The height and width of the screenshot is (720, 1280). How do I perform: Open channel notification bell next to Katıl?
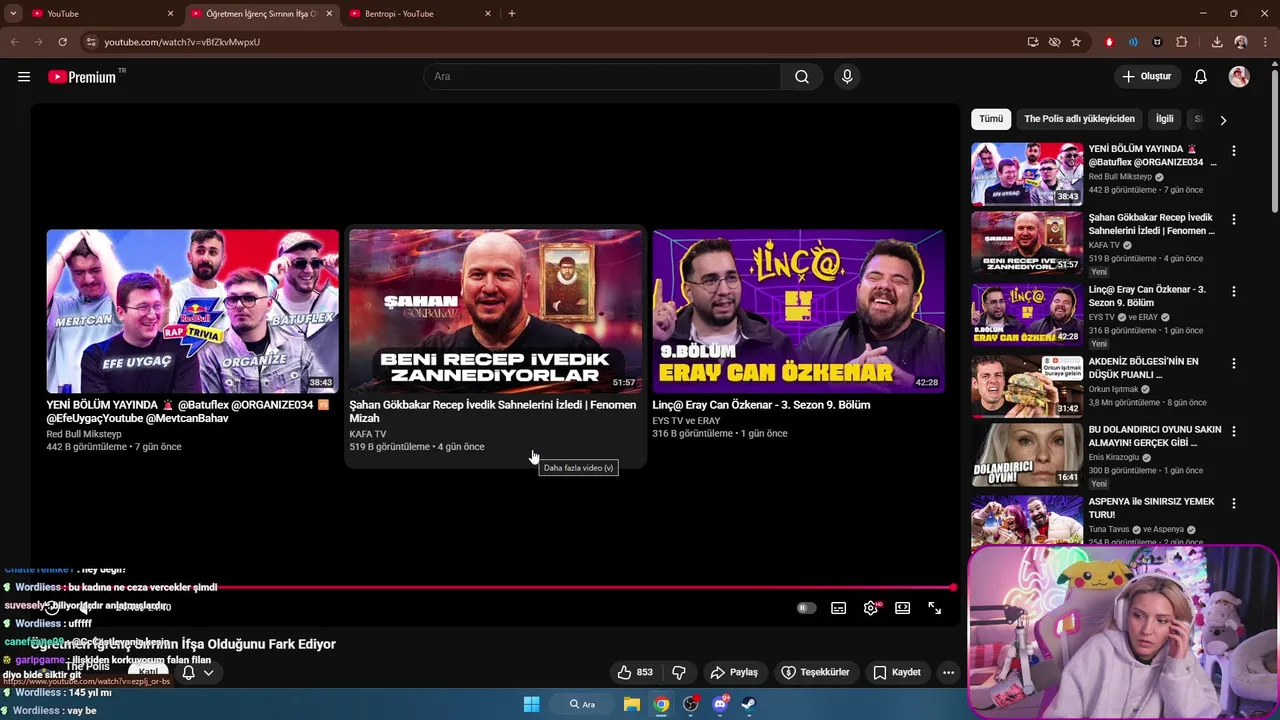[x=188, y=672]
